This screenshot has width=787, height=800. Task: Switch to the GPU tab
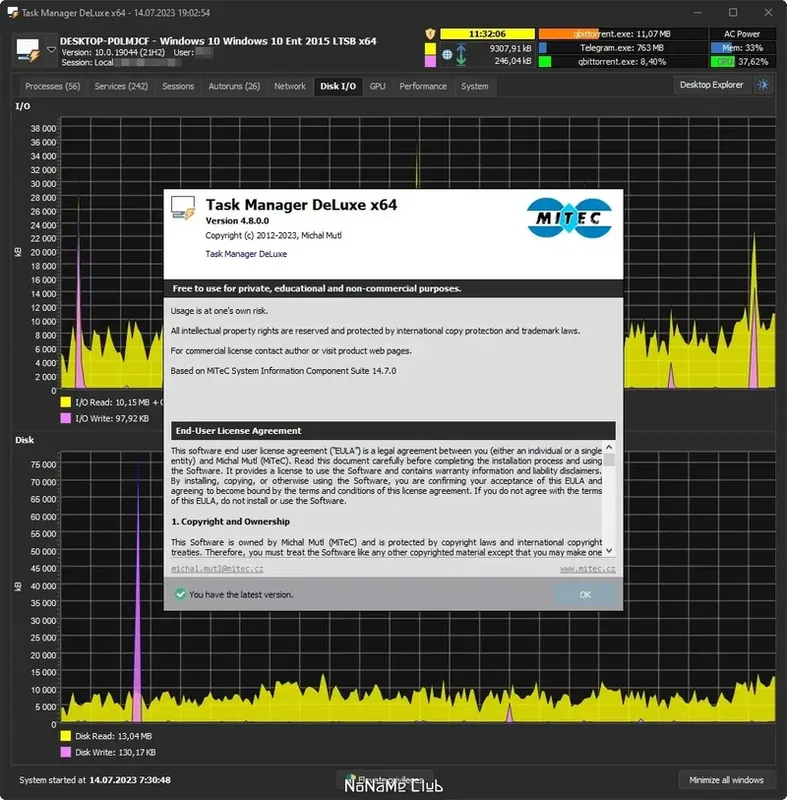[377, 86]
